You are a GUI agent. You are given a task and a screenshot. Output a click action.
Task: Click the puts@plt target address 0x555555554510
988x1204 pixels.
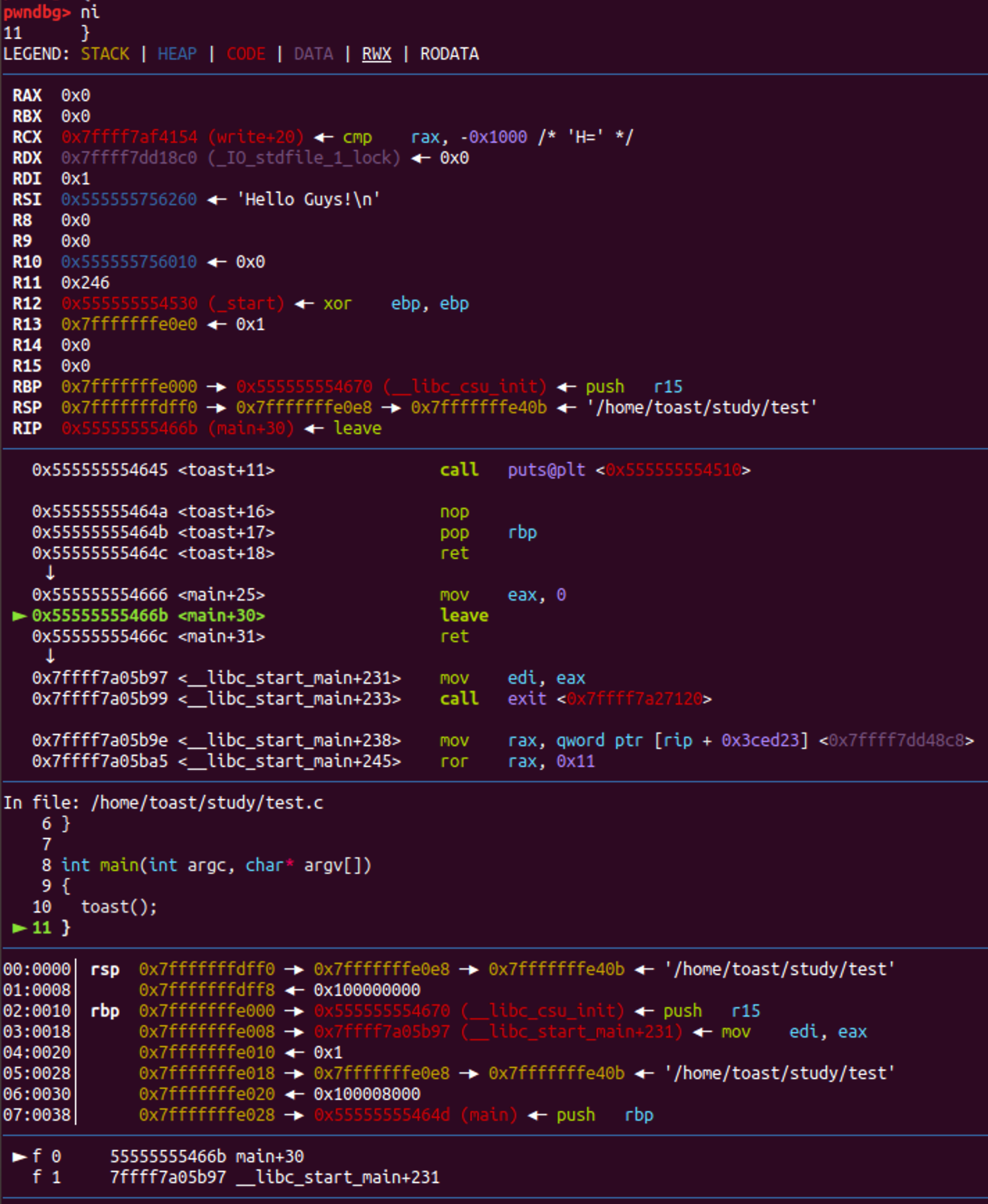pyautogui.click(x=673, y=470)
